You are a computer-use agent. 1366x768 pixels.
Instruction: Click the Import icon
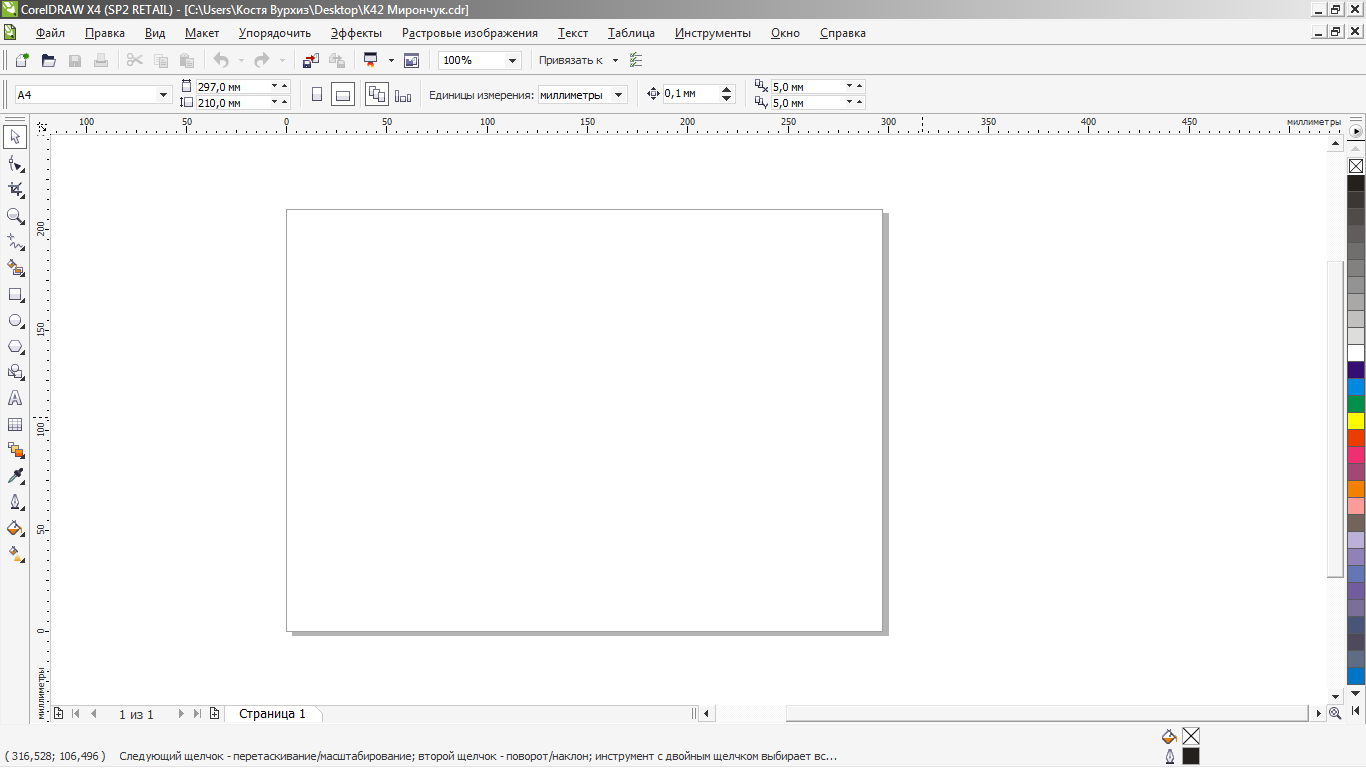[311, 60]
